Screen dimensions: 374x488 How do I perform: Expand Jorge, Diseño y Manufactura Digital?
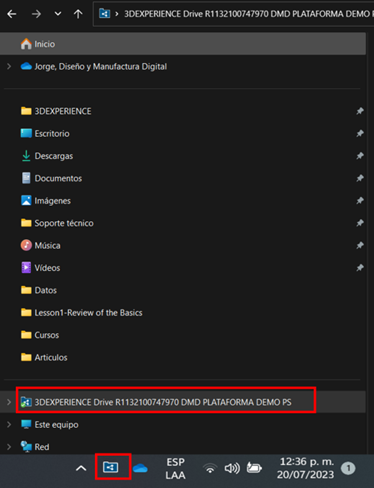coord(9,66)
